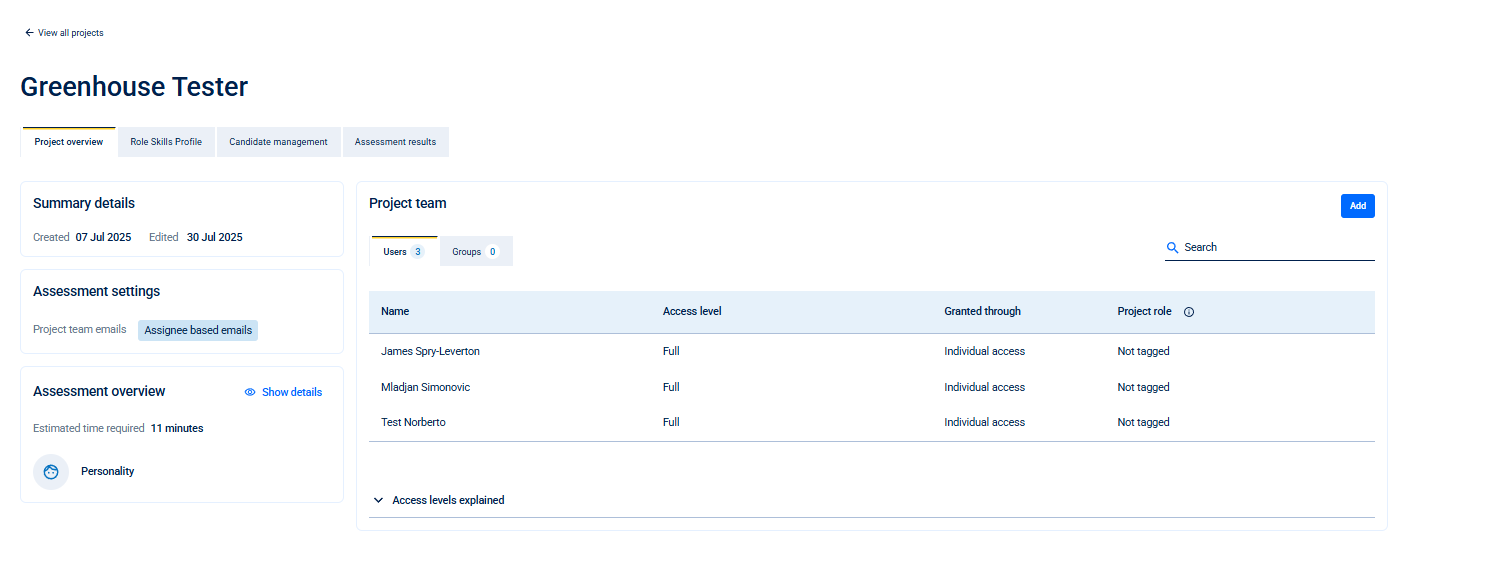Click the Access levels explained label
1498x565 pixels.
point(448,500)
